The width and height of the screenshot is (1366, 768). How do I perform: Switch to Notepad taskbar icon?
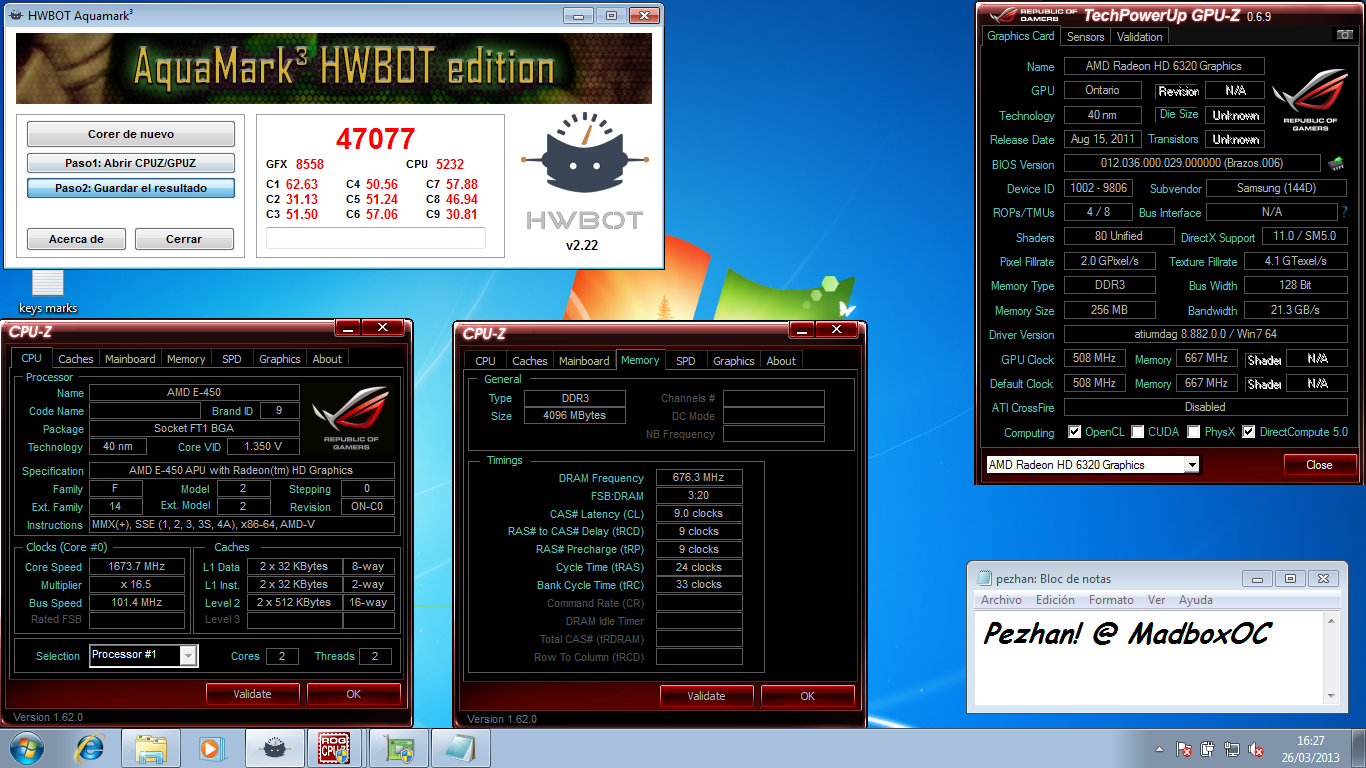pos(460,748)
